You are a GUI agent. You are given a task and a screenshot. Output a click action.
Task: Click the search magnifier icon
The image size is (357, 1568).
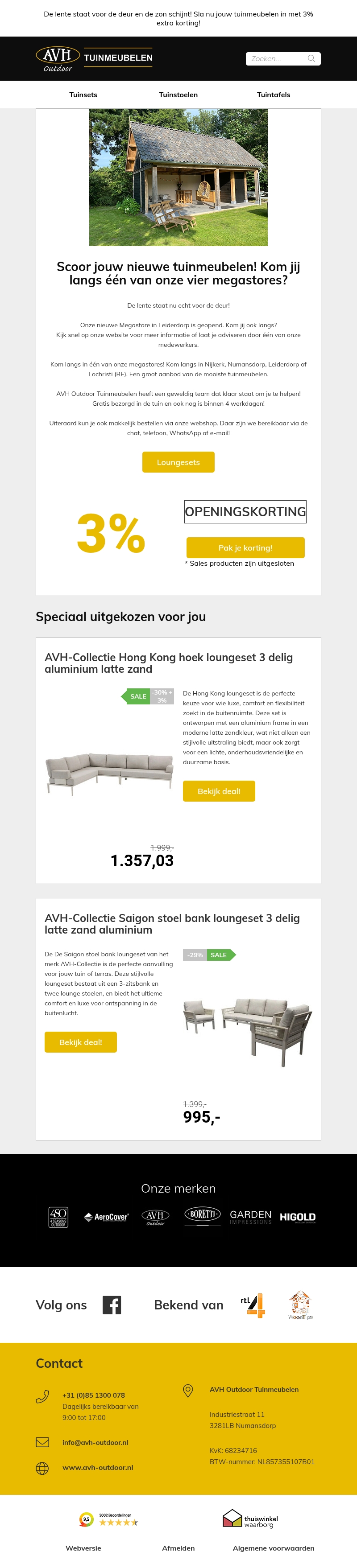coord(311,58)
